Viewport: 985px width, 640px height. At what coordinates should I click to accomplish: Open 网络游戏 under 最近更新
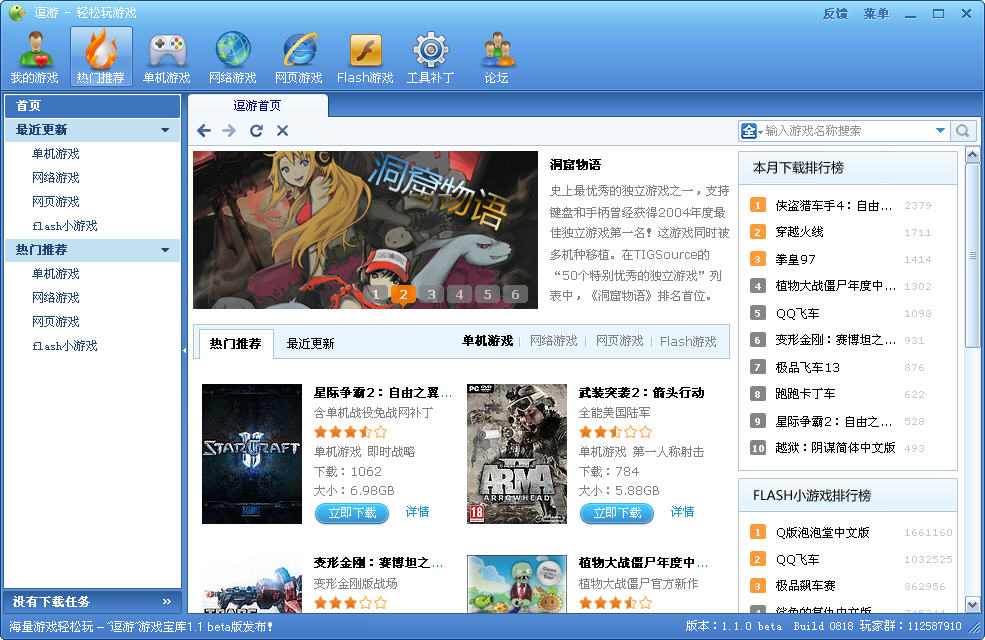[x=56, y=178]
